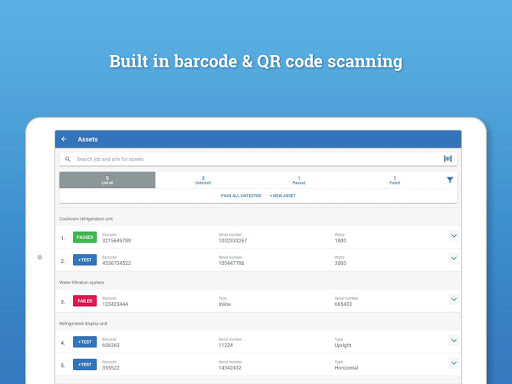This screenshot has width=512, height=384.
Task: Start +TEST for barcode 355522
Action: 85,365
